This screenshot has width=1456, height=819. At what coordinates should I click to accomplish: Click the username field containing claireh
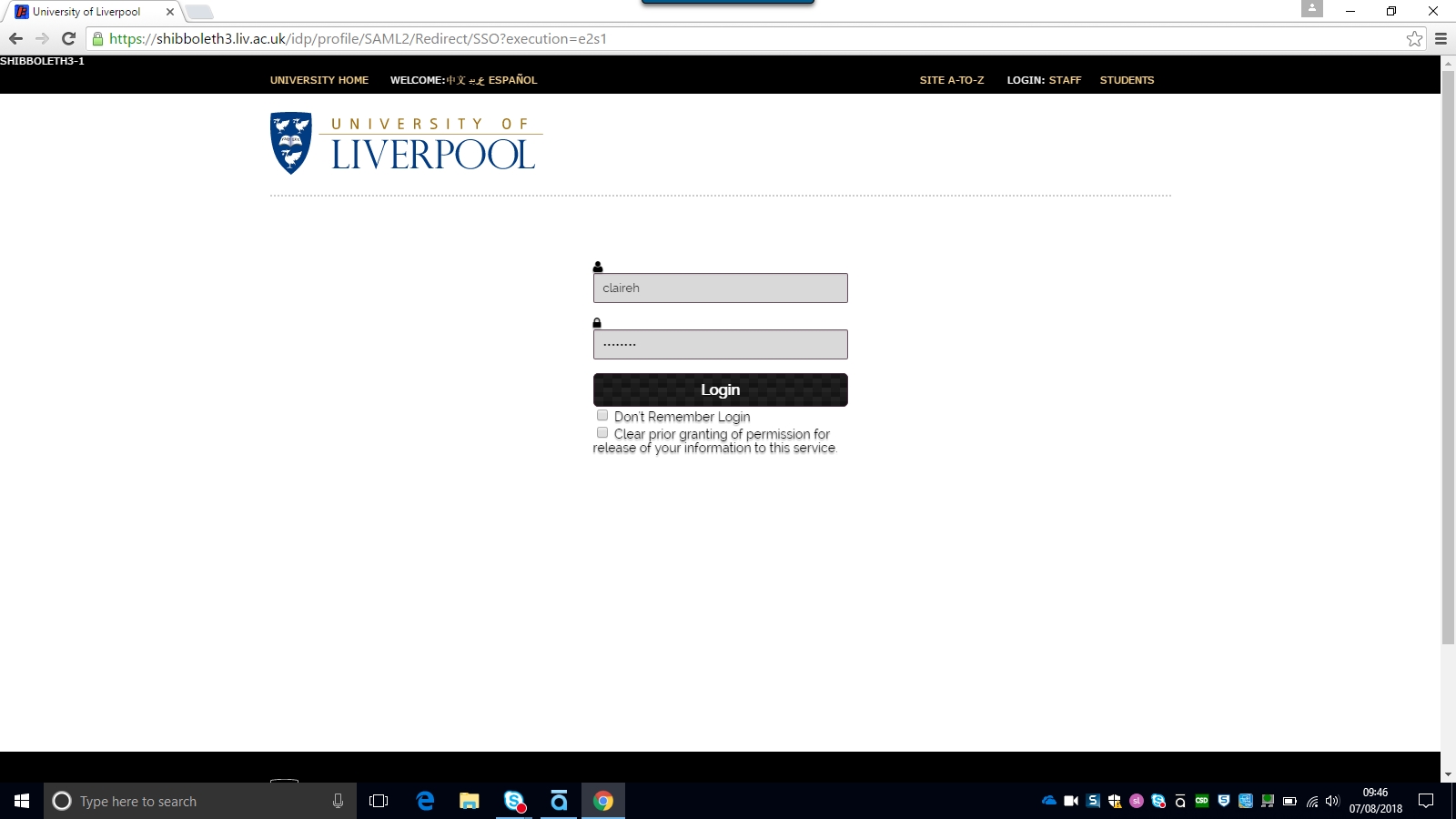pyautogui.click(x=720, y=288)
